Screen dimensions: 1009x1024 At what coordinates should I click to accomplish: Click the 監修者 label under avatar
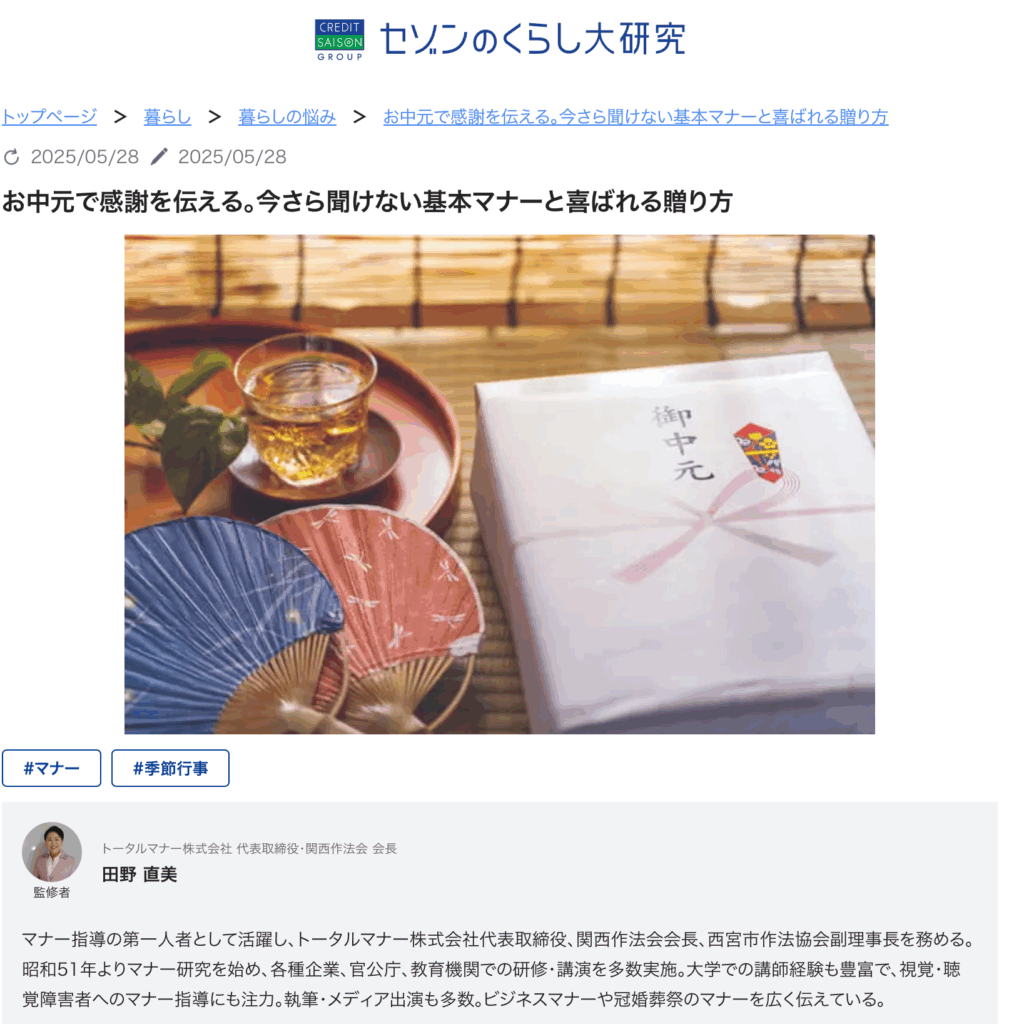(x=52, y=892)
